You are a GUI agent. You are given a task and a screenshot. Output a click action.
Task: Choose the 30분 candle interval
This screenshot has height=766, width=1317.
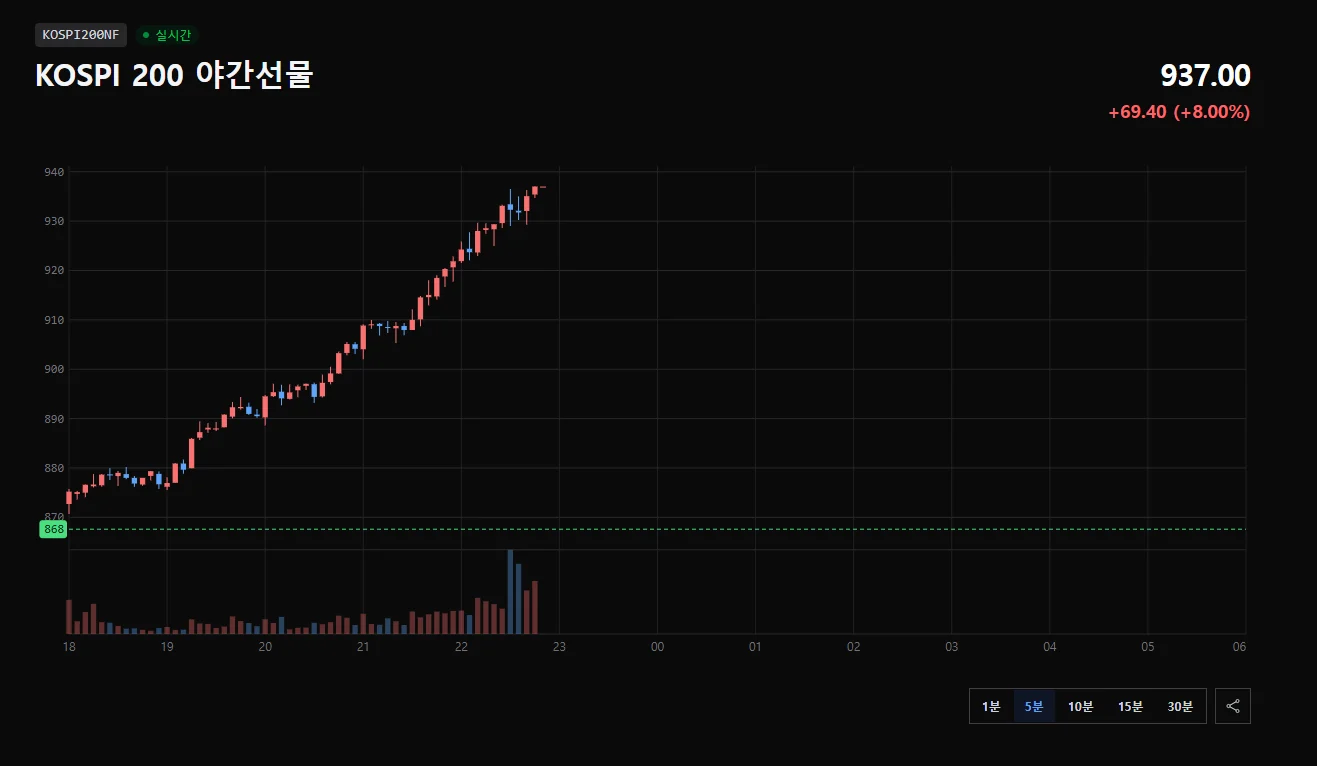[x=1180, y=706]
